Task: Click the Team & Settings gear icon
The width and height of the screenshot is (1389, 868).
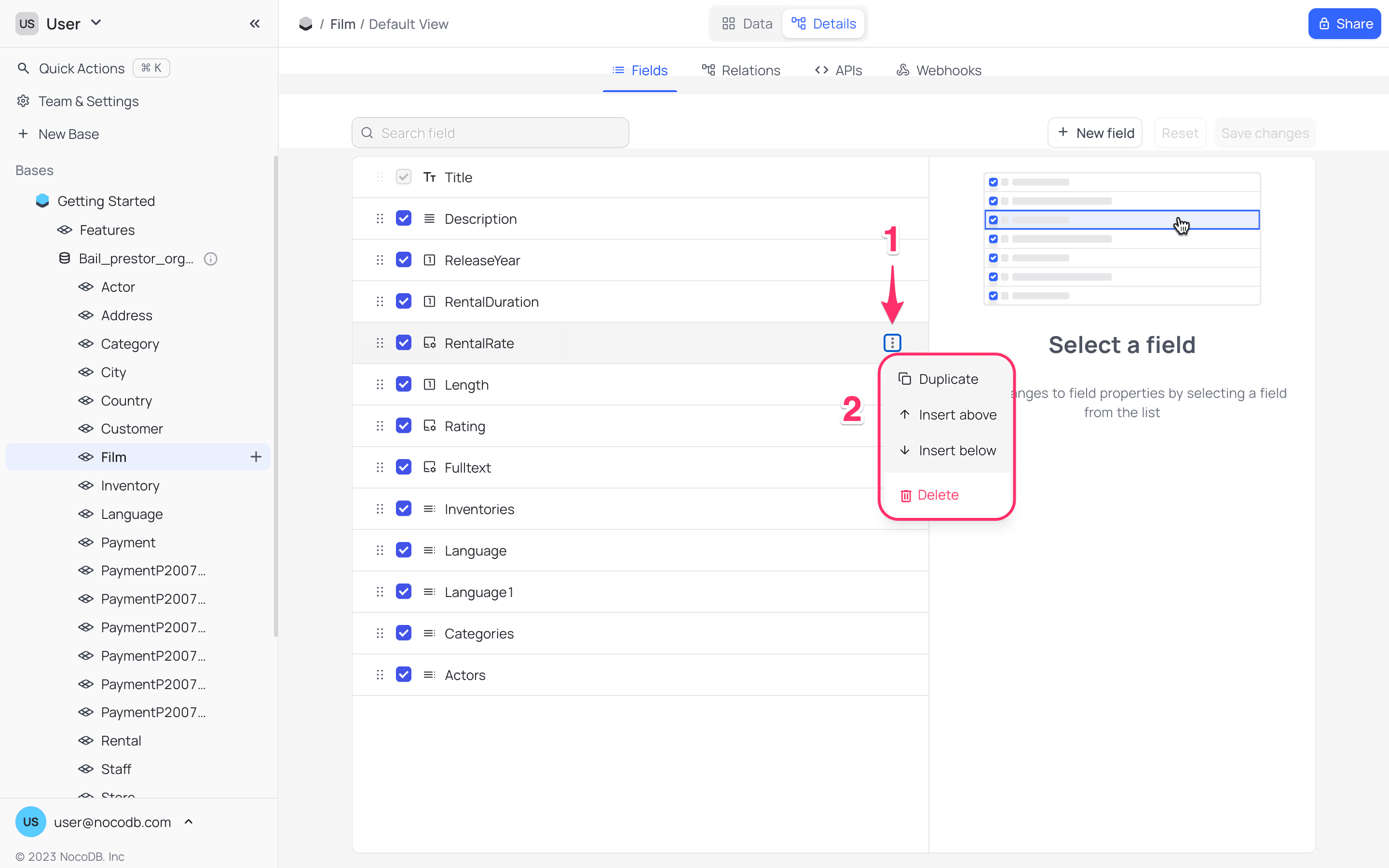Action: [23, 101]
